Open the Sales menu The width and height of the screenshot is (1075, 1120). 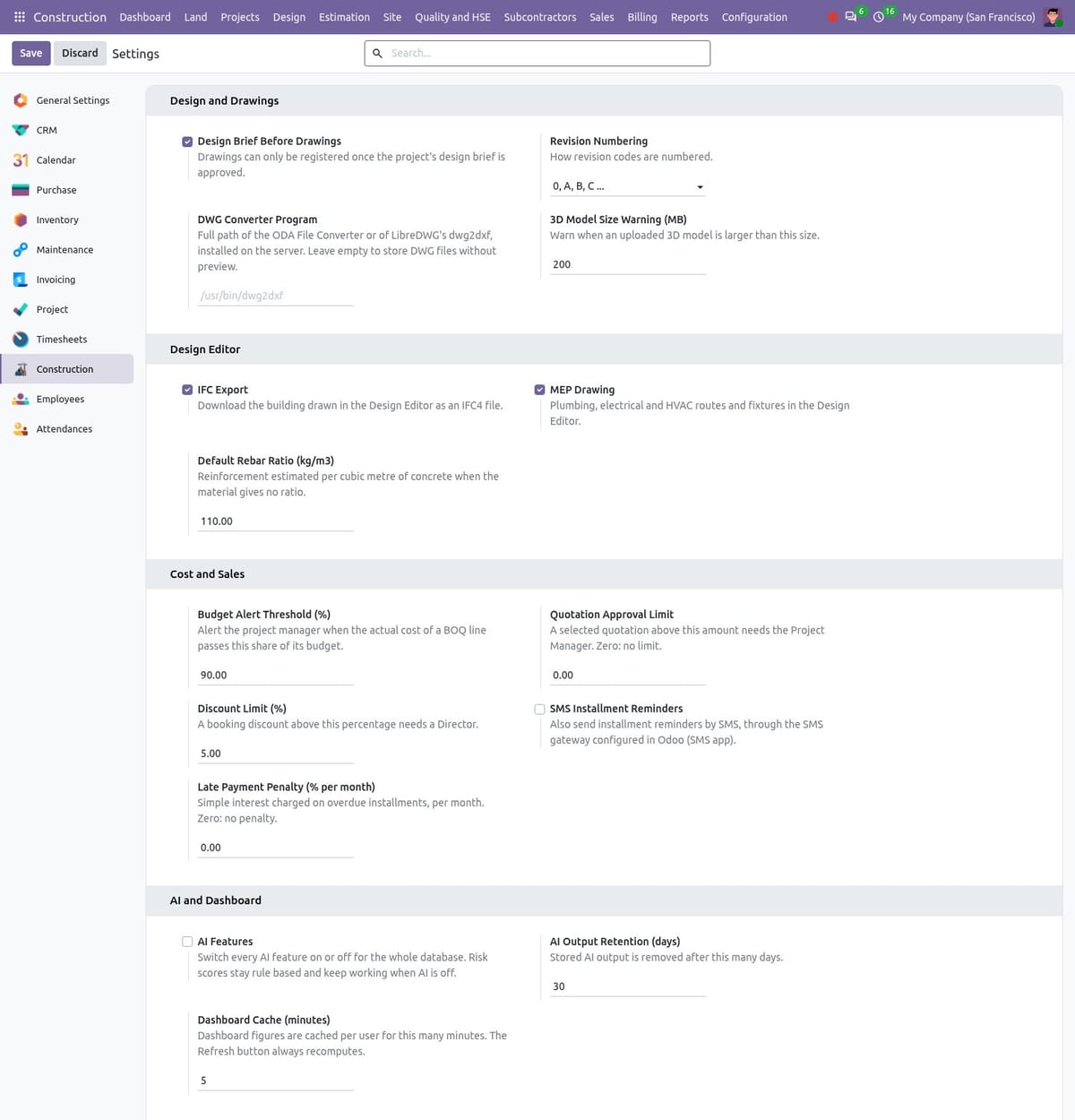point(602,17)
